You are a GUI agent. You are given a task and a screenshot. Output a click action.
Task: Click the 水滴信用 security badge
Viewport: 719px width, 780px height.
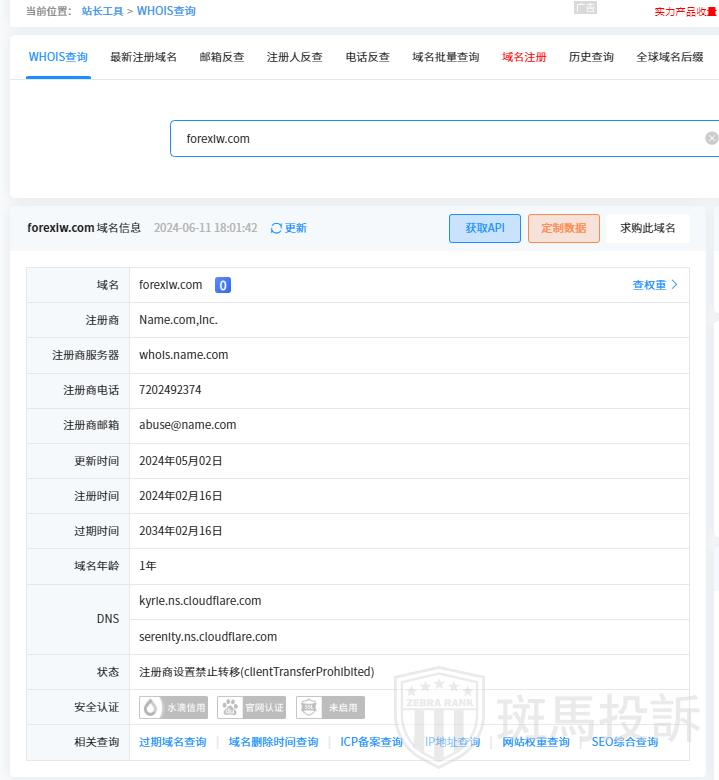174,707
